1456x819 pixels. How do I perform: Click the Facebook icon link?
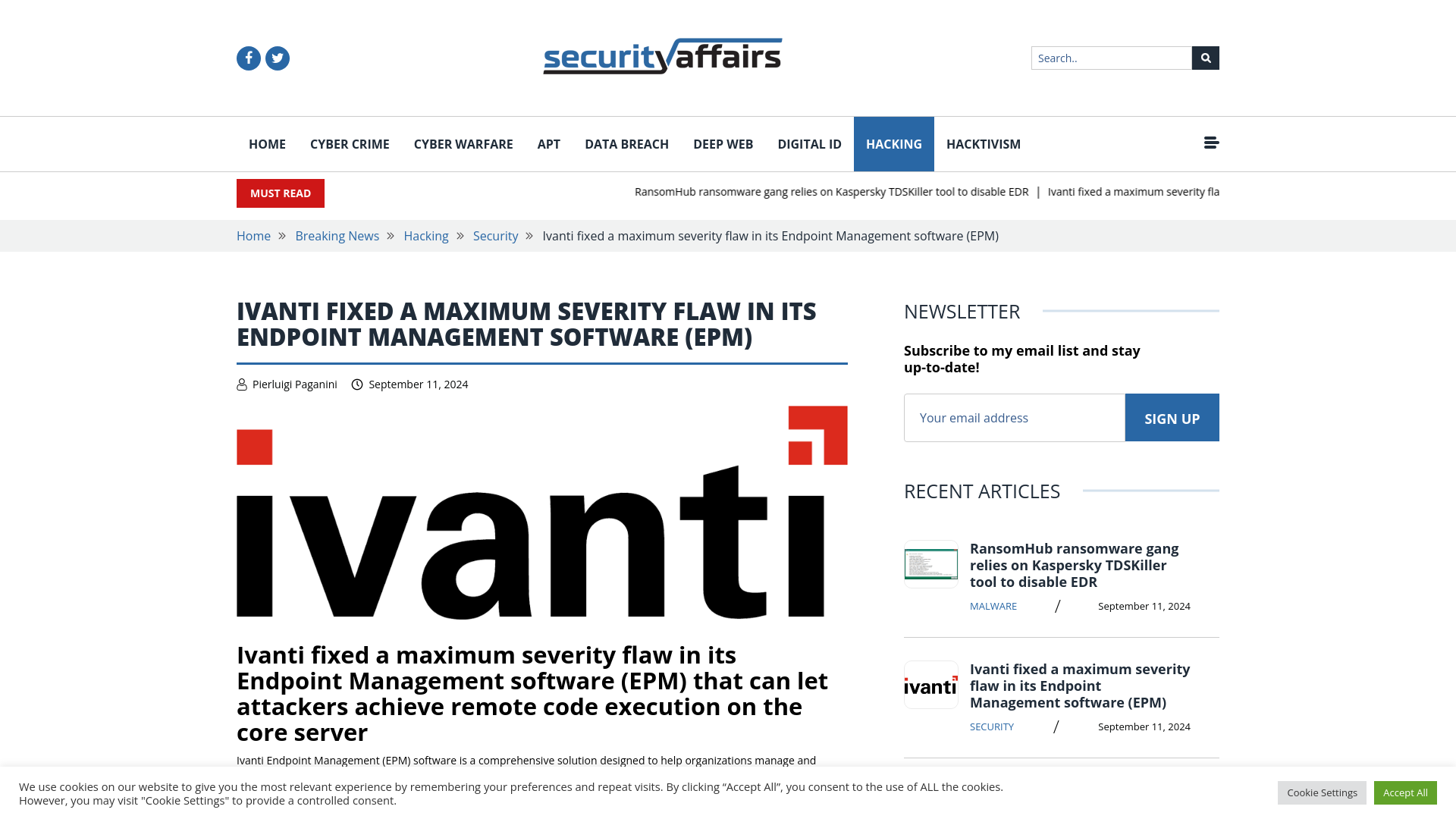pyautogui.click(x=248, y=57)
